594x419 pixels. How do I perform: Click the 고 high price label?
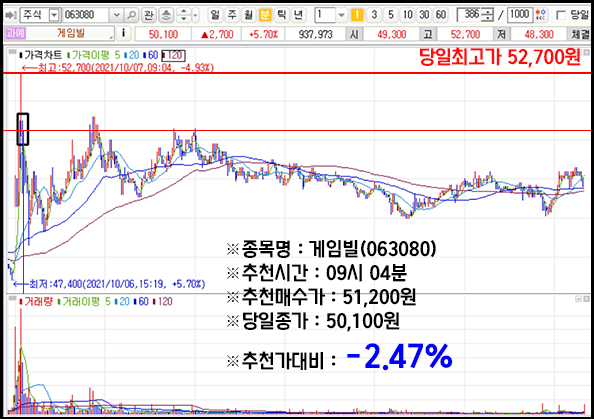[x=428, y=34]
